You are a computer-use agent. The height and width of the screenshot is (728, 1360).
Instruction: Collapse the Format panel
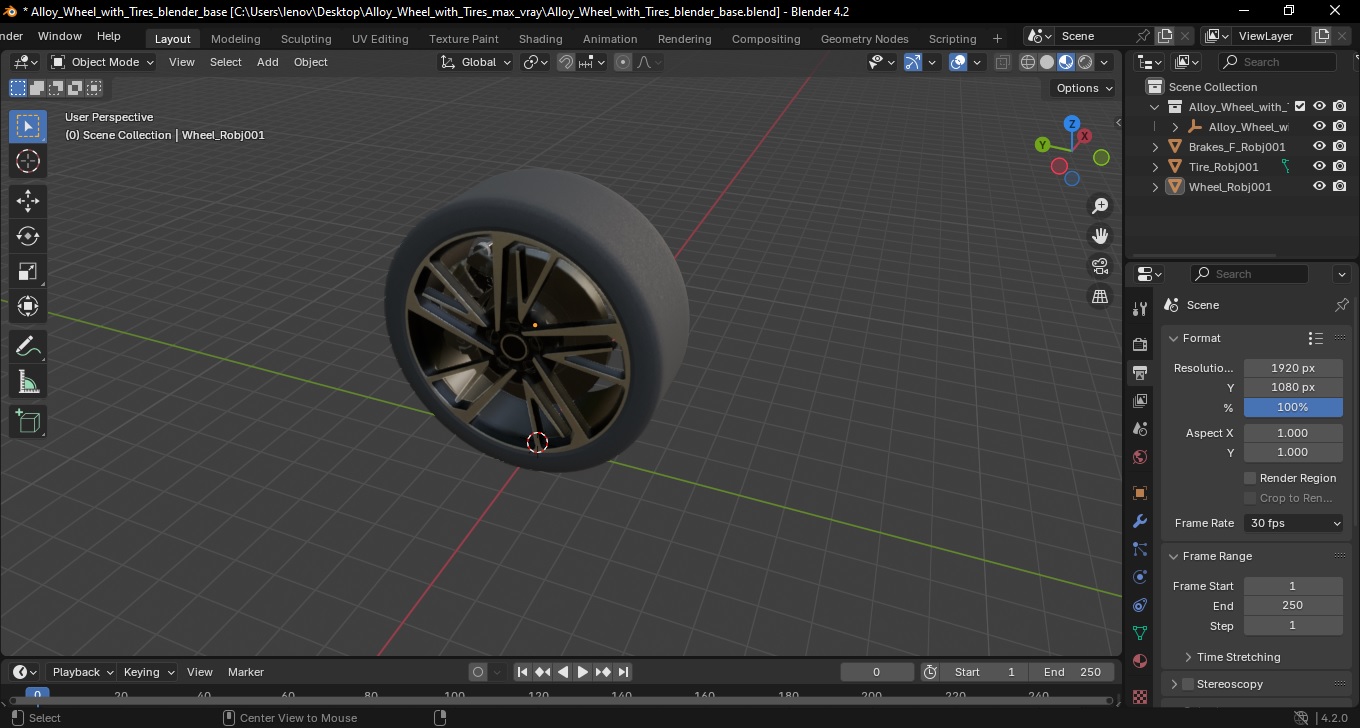tap(1174, 338)
